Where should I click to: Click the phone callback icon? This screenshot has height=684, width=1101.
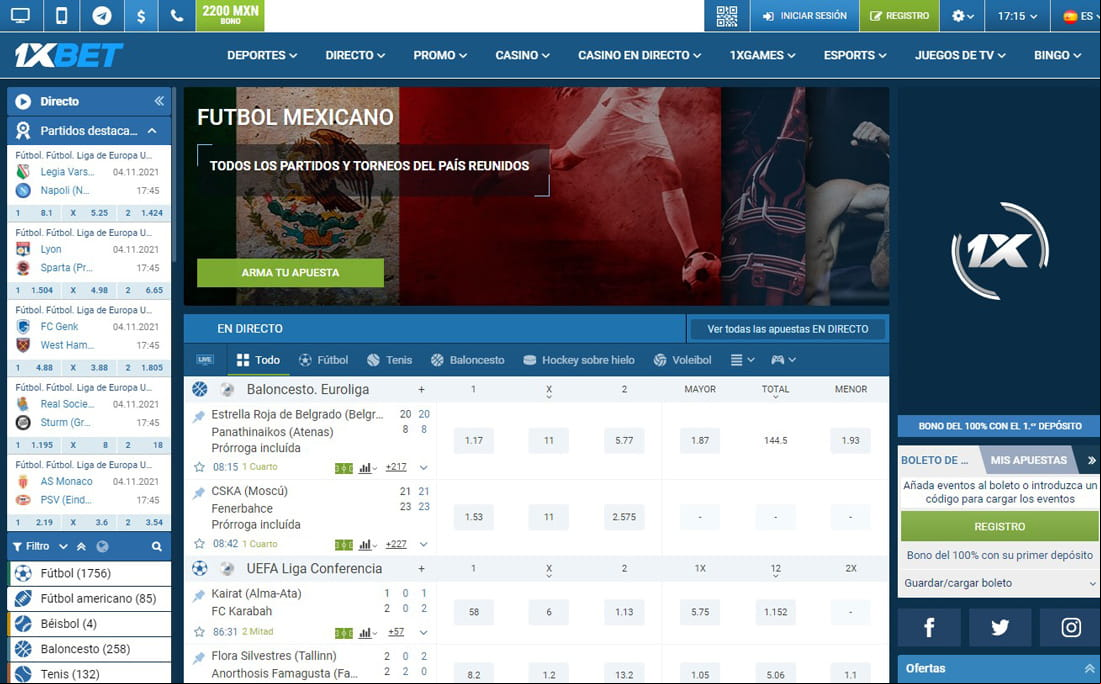(x=177, y=15)
